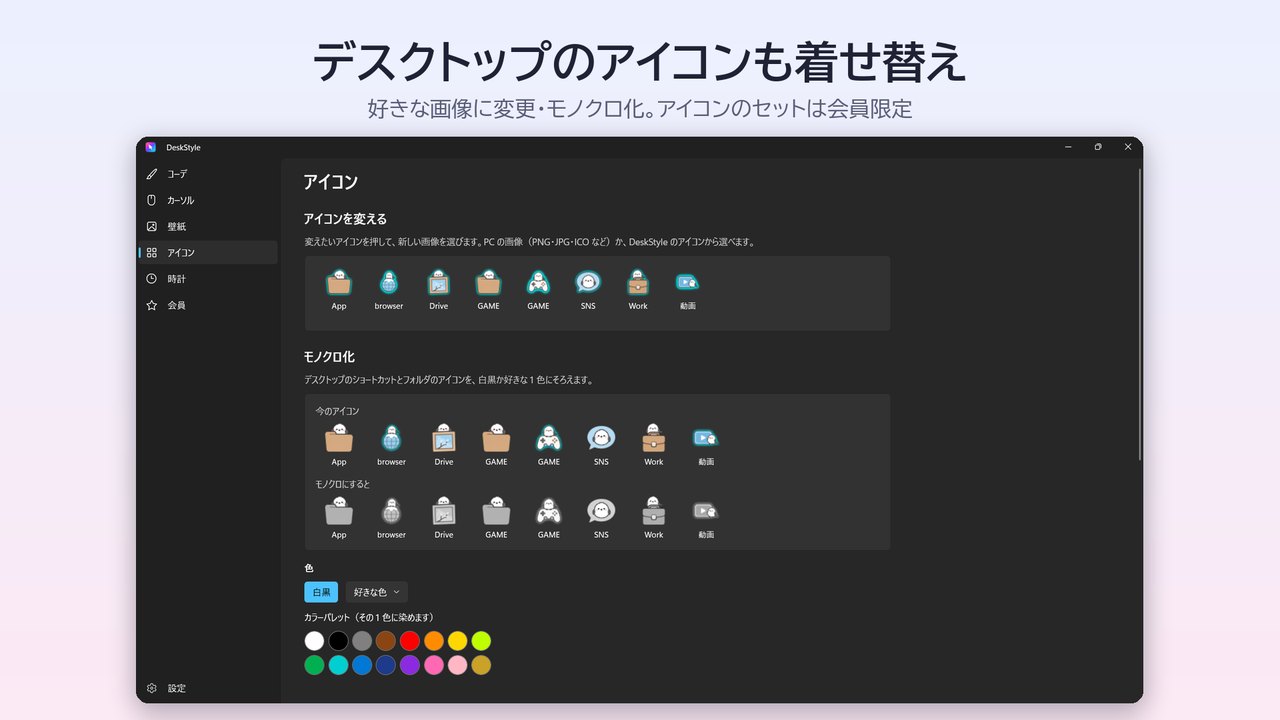This screenshot has width=1280, height=720.
Task: Click the vertical scrollbar of the icon page
Action: [x=1139, y=315]
